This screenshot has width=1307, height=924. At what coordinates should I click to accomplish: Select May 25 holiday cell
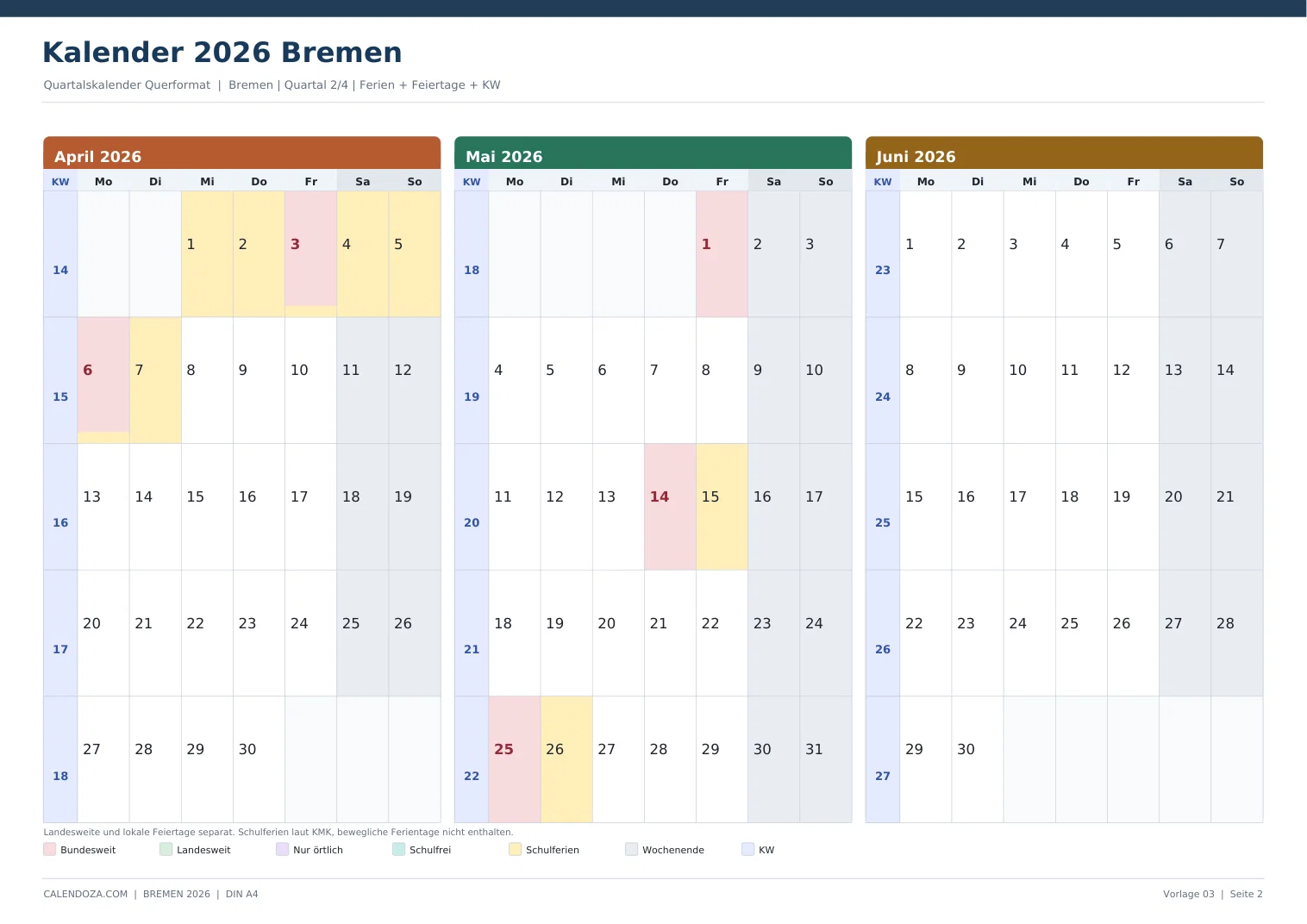point(515,759)
